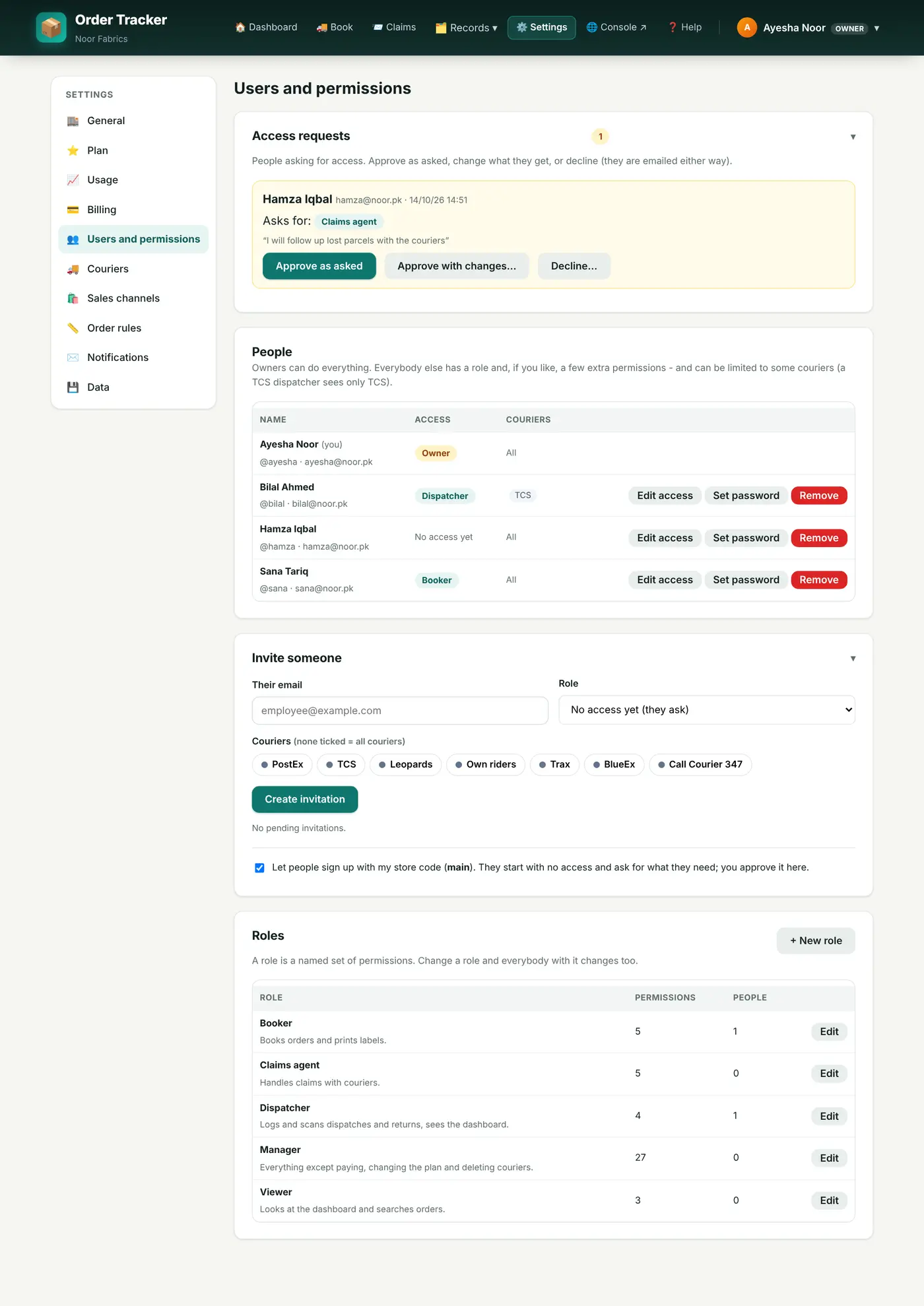Click the Notifications envelope icon
This screenshot has height=1306, width=924.
[x=73, y=358]
